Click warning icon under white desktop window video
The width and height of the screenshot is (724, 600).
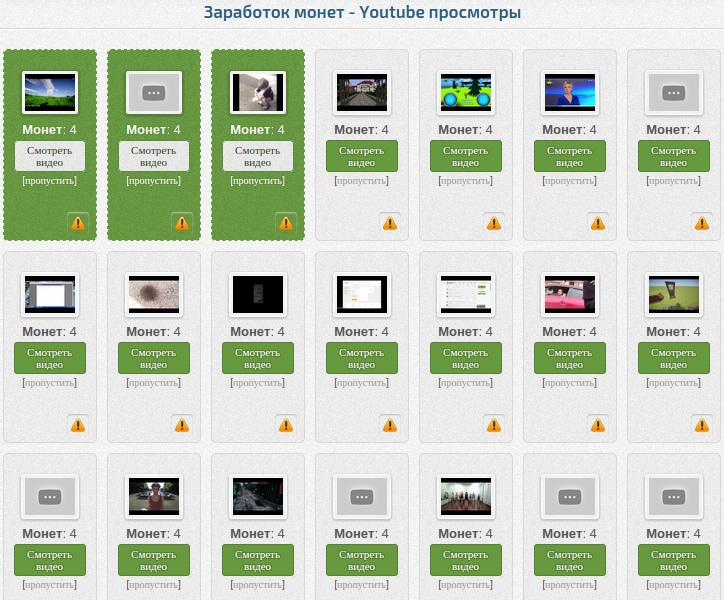pyautogui.click(x=78, y=425)
